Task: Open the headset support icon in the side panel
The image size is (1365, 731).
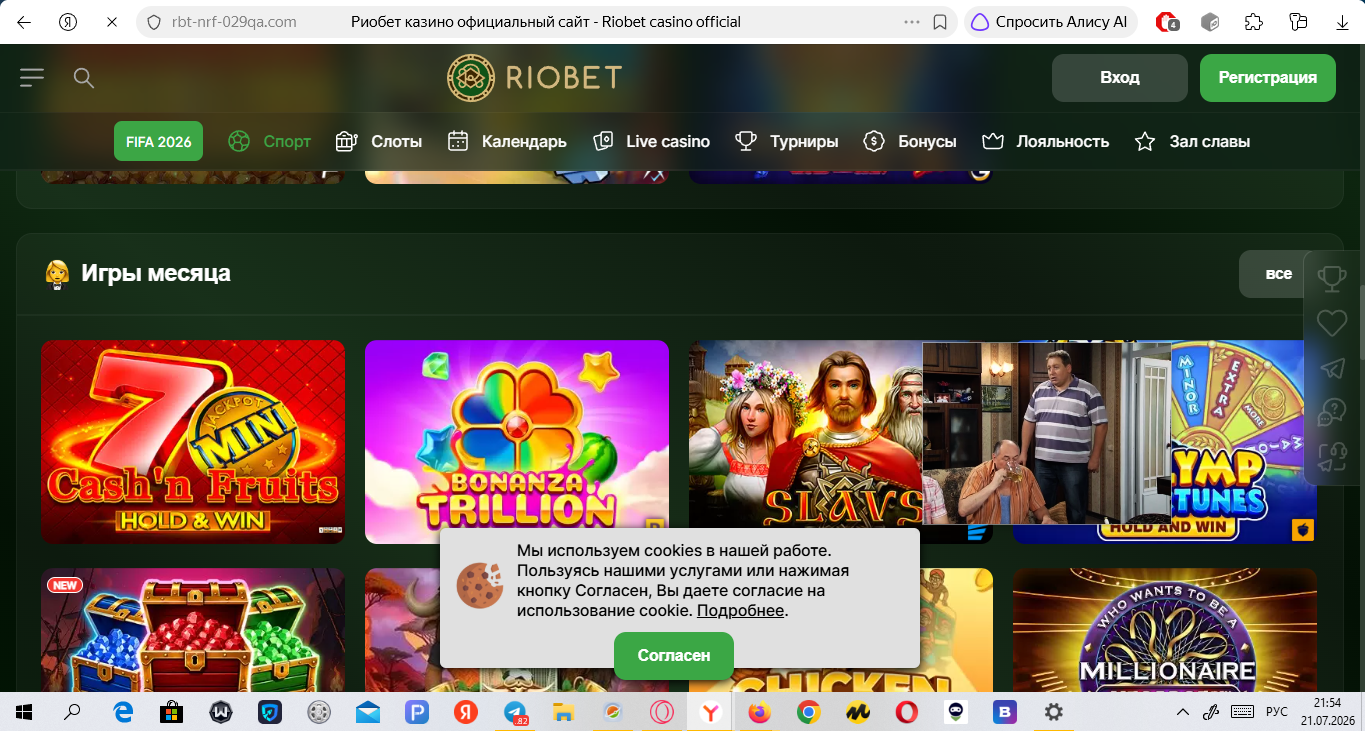Action: pos(1331,457)
